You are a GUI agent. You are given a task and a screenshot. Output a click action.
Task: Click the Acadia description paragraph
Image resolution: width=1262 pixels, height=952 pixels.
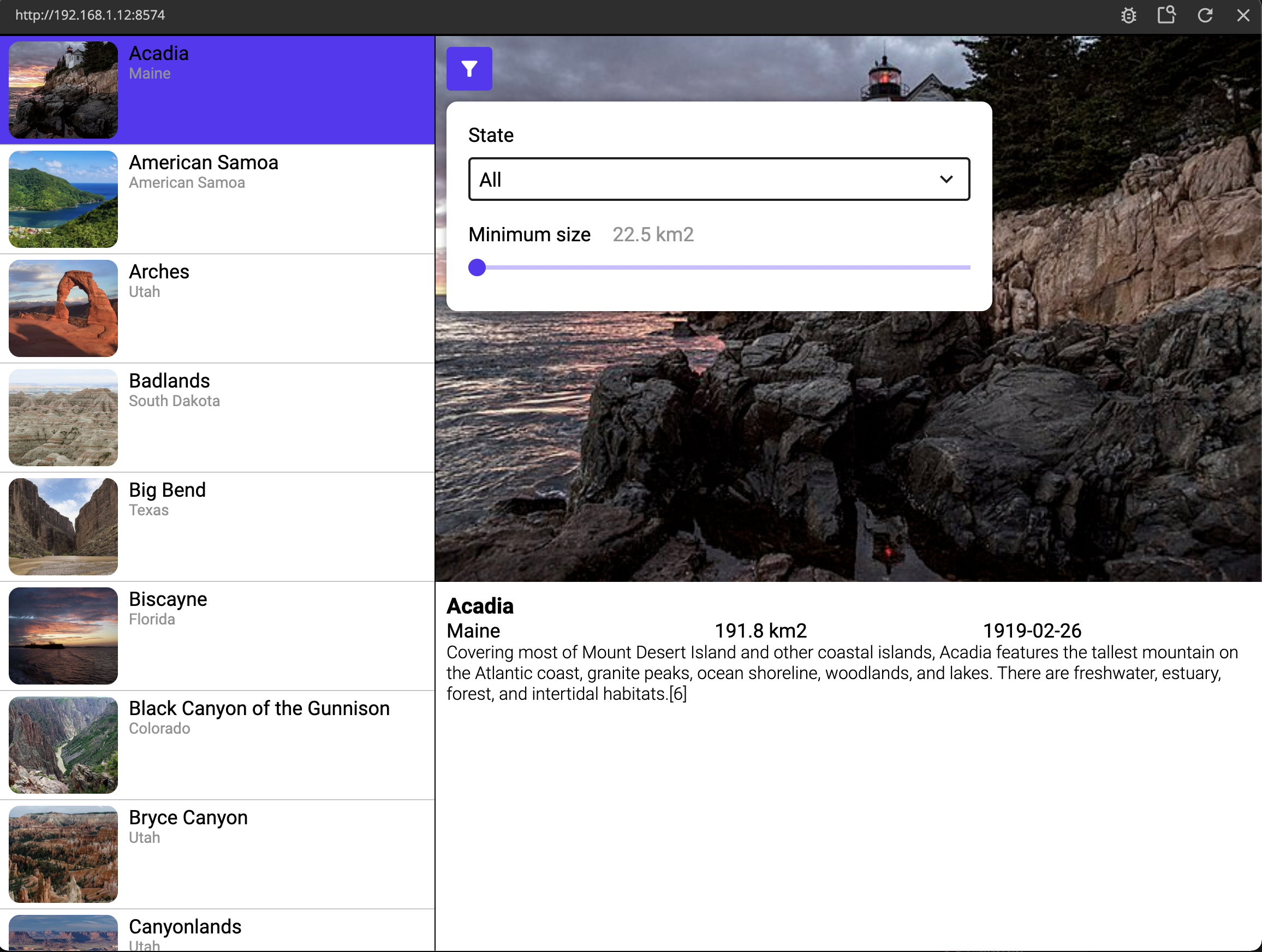coord(842,673)
